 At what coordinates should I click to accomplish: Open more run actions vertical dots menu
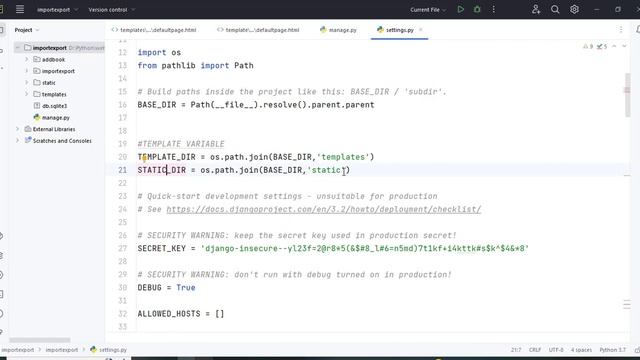493,9
